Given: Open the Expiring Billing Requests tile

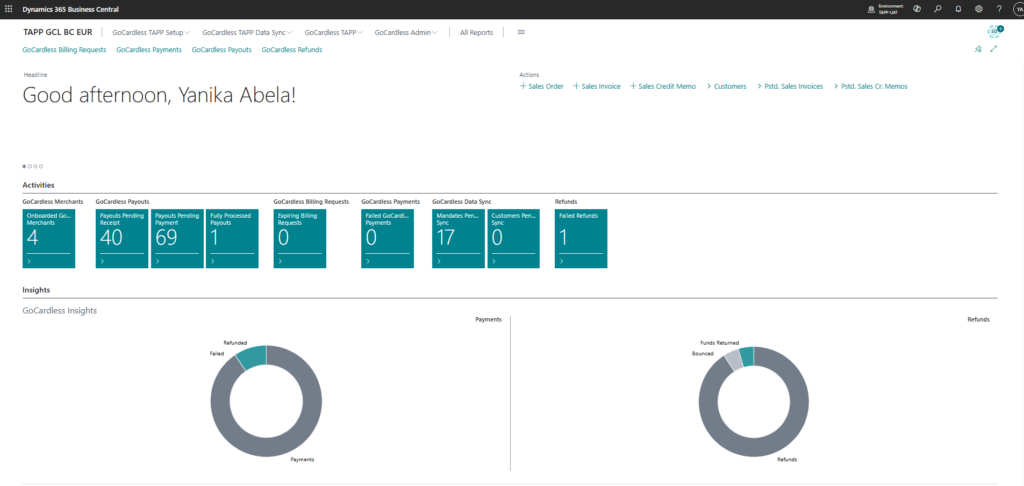Looking at the screenshot, I should coord(300,238).
